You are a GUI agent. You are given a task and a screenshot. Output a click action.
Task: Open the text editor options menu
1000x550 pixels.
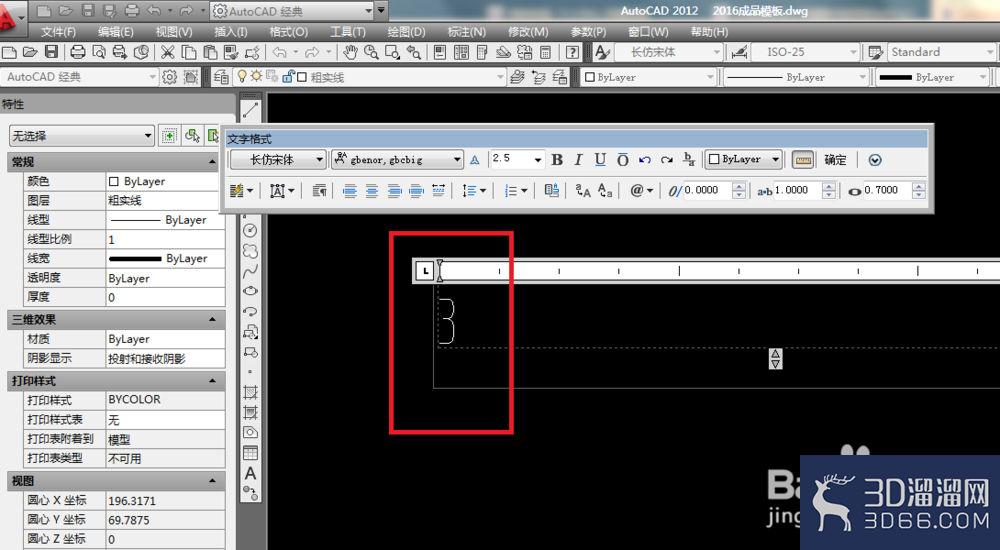click(875, 160)
